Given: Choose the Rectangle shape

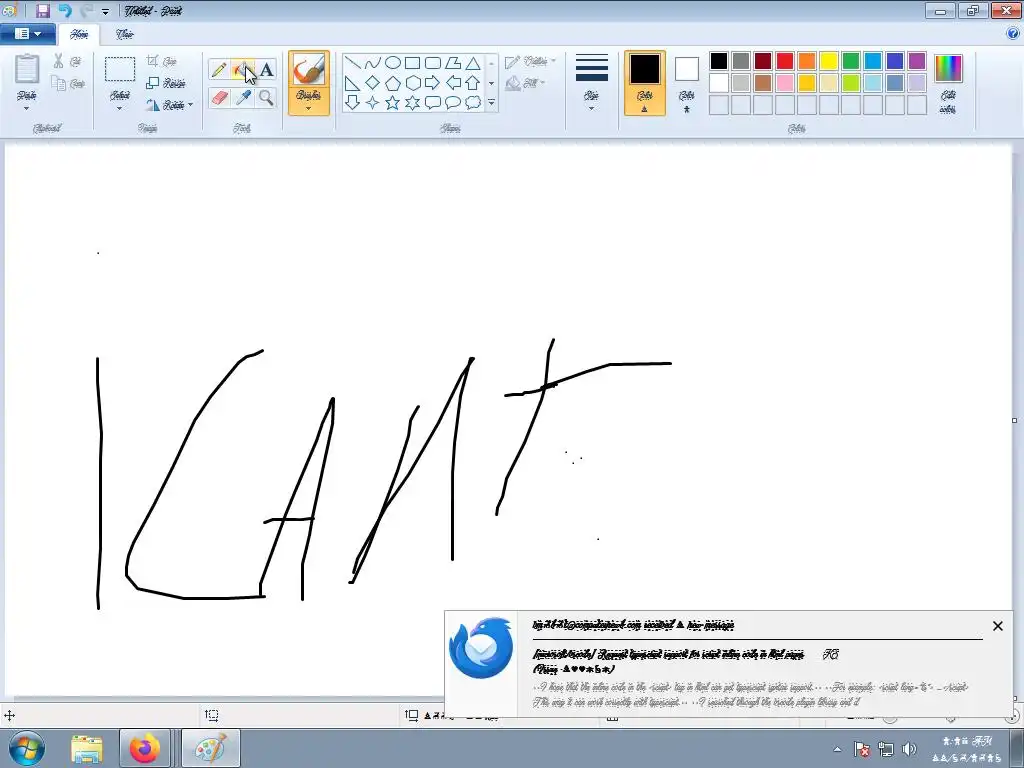Looking at the screenshot, I should point(412,63).
